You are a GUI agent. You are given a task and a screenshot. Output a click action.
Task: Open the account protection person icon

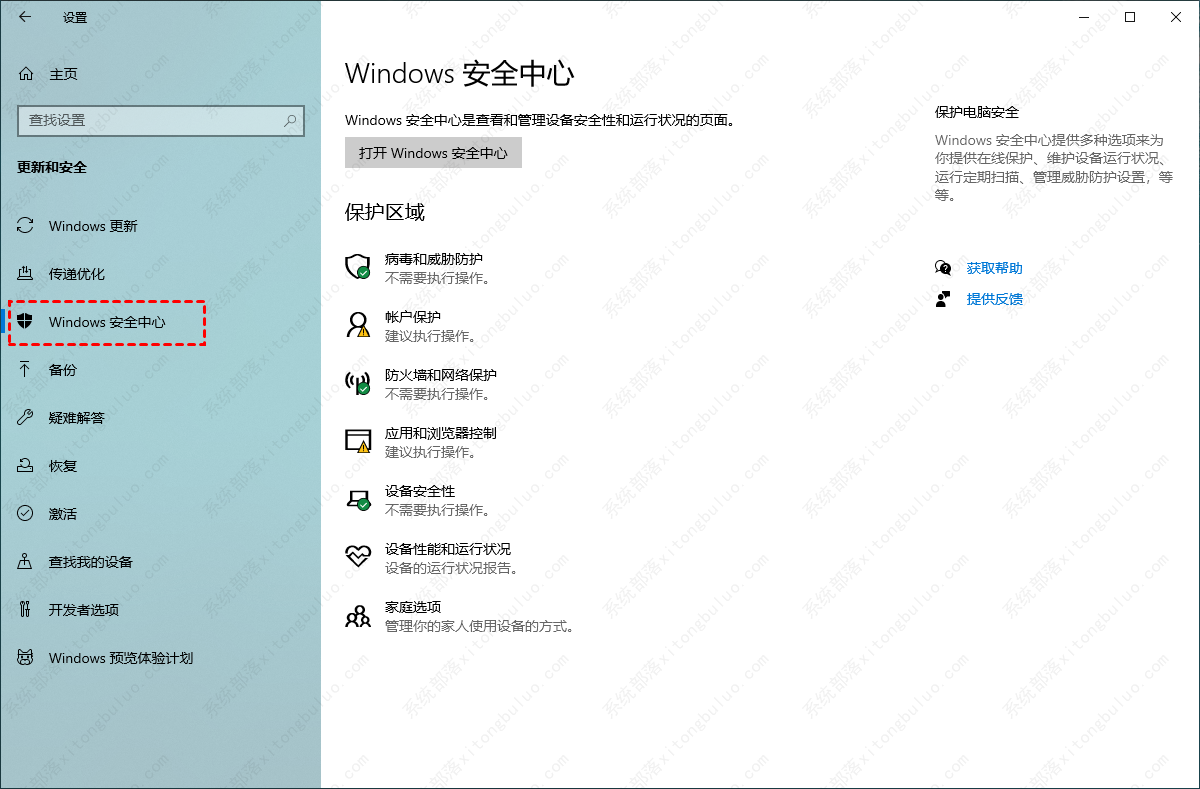coord(358,324)
